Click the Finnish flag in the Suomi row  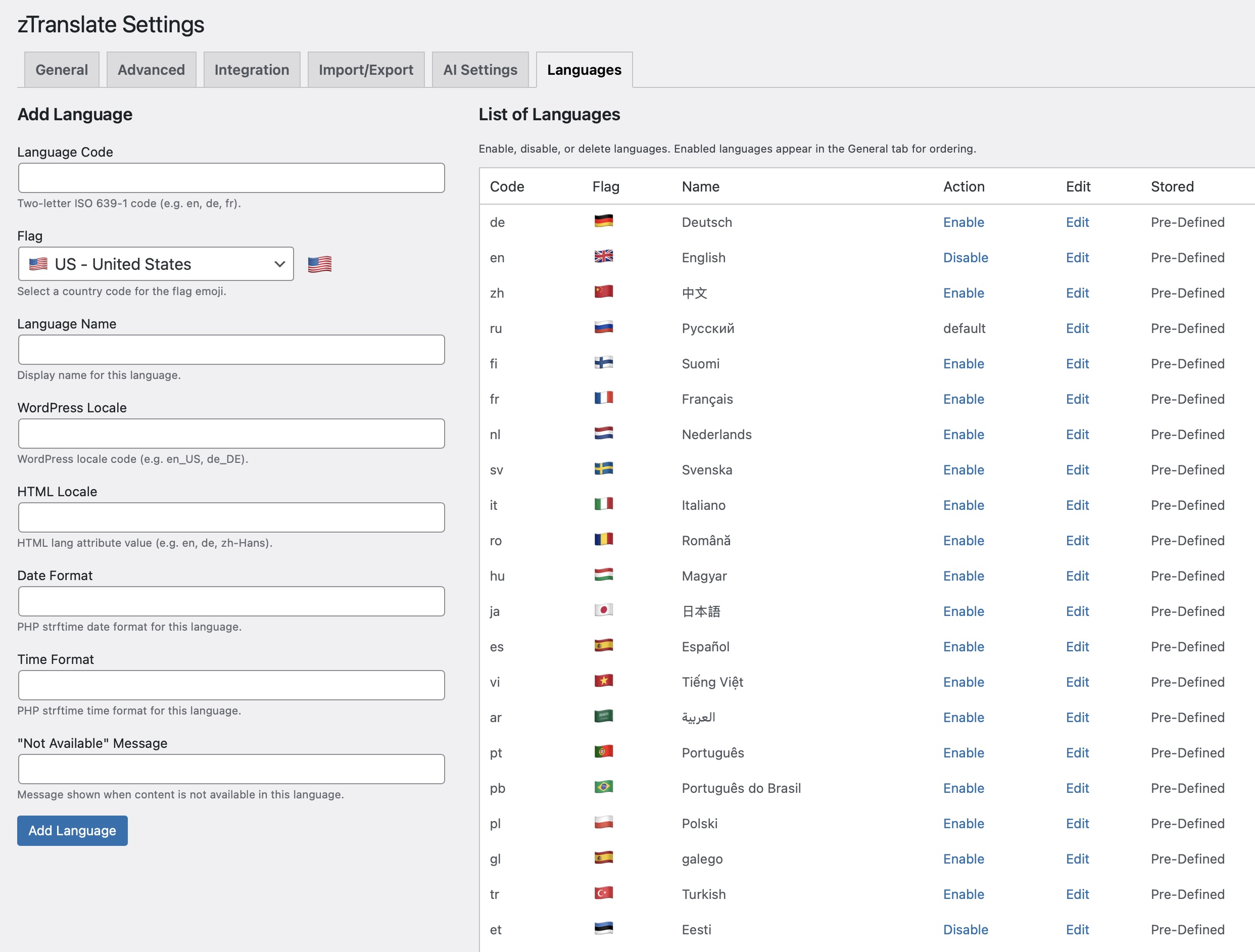tap(603, 362)
